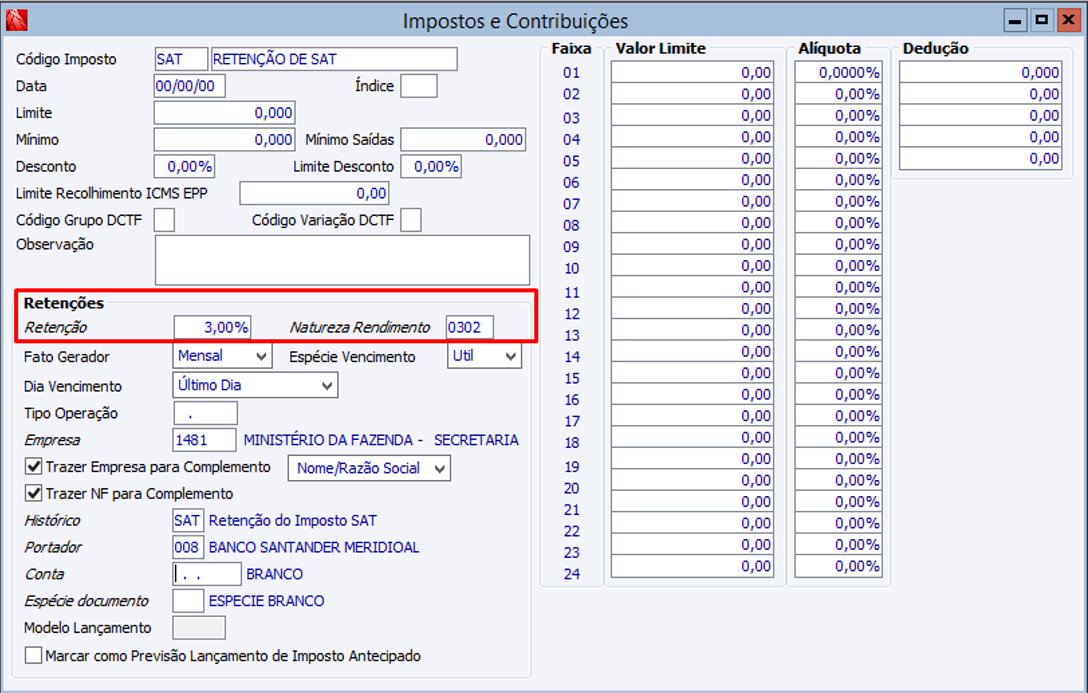Click the Valor Limite cell for faixa 24
The width and height of the screenshot is (1088, 693).
[x=692, y=567]
